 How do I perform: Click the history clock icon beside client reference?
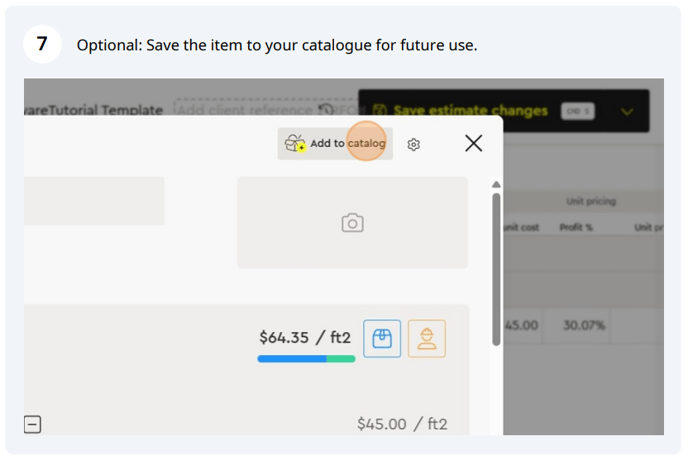[325, 109]
